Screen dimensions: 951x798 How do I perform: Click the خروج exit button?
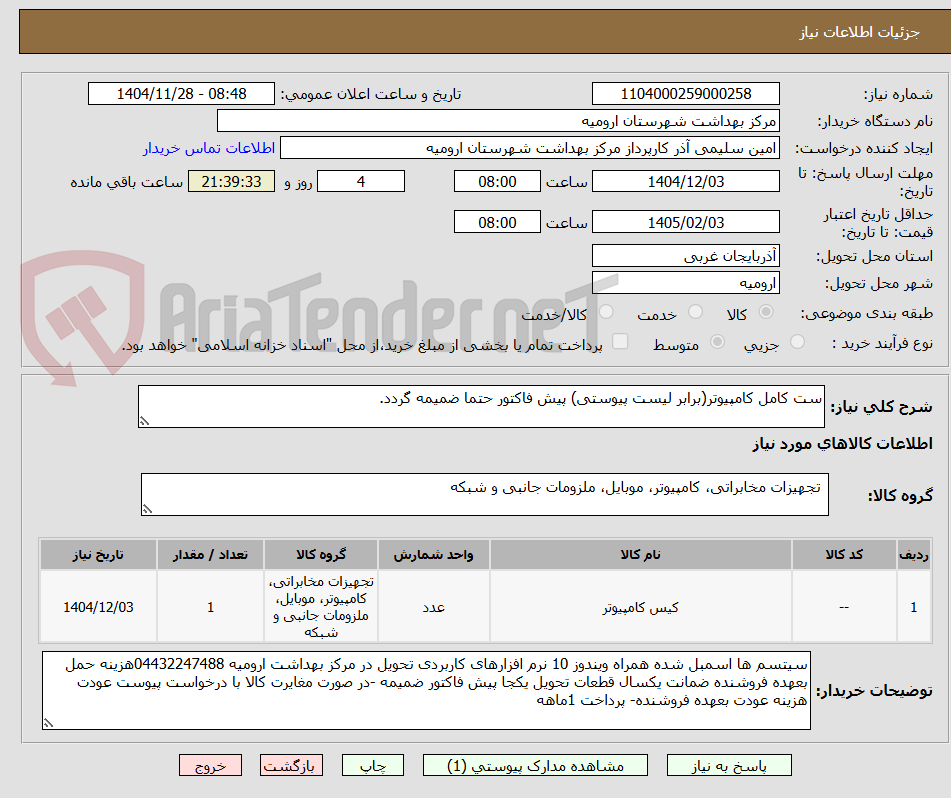[x=210, y=765]
